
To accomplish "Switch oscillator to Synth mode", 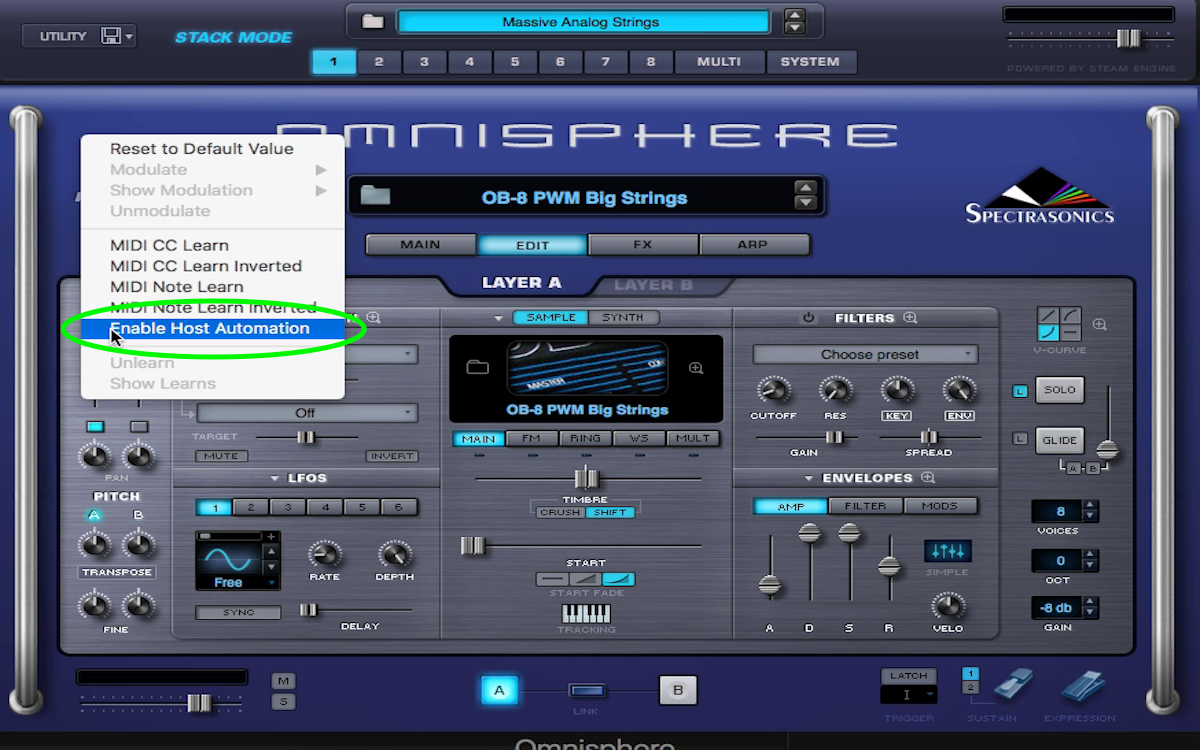I will tap(623, 317).
